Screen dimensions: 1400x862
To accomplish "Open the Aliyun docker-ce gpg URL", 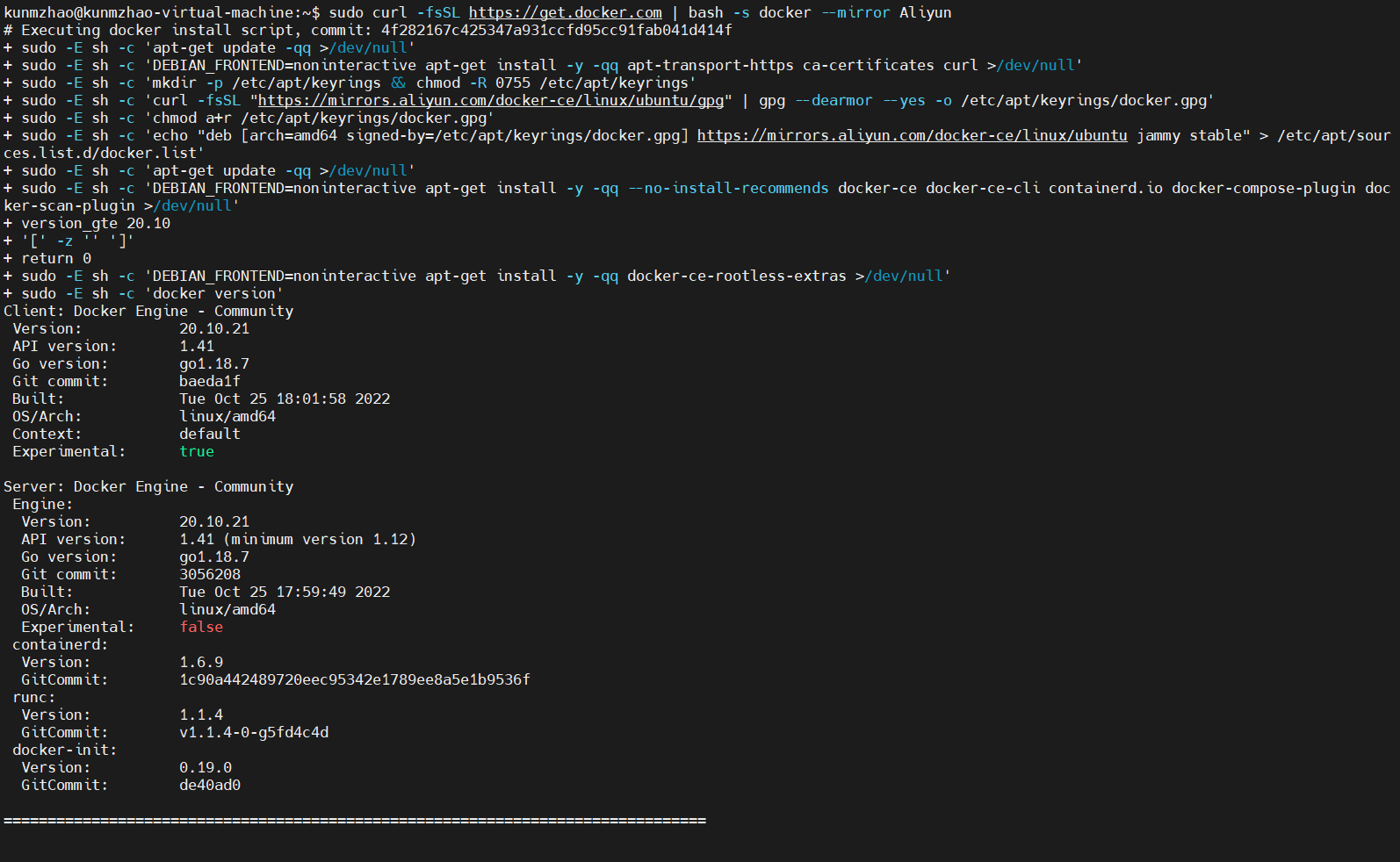I will coord(491,100).
